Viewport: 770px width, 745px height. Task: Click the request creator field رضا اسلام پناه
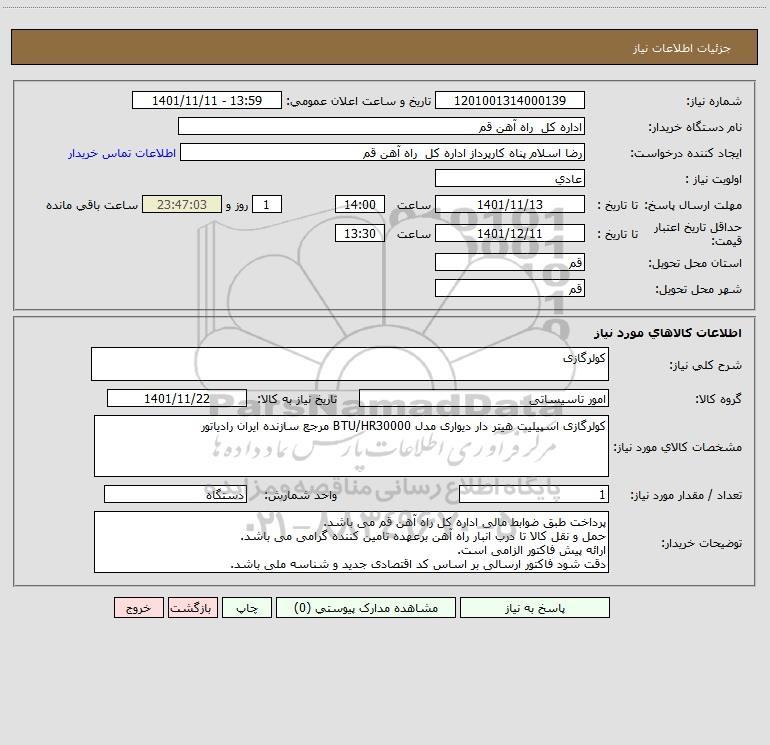point(382,152)
